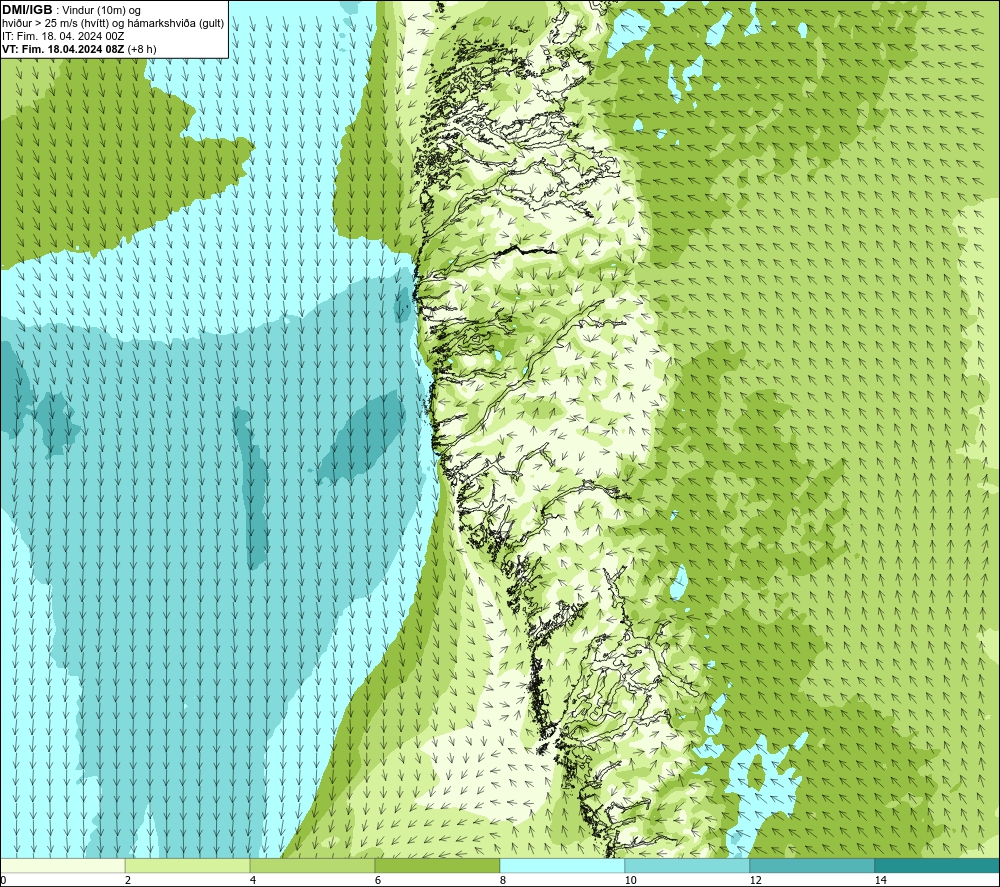
Task: Click the legend label '6'
Action: (x=378, y=880)
